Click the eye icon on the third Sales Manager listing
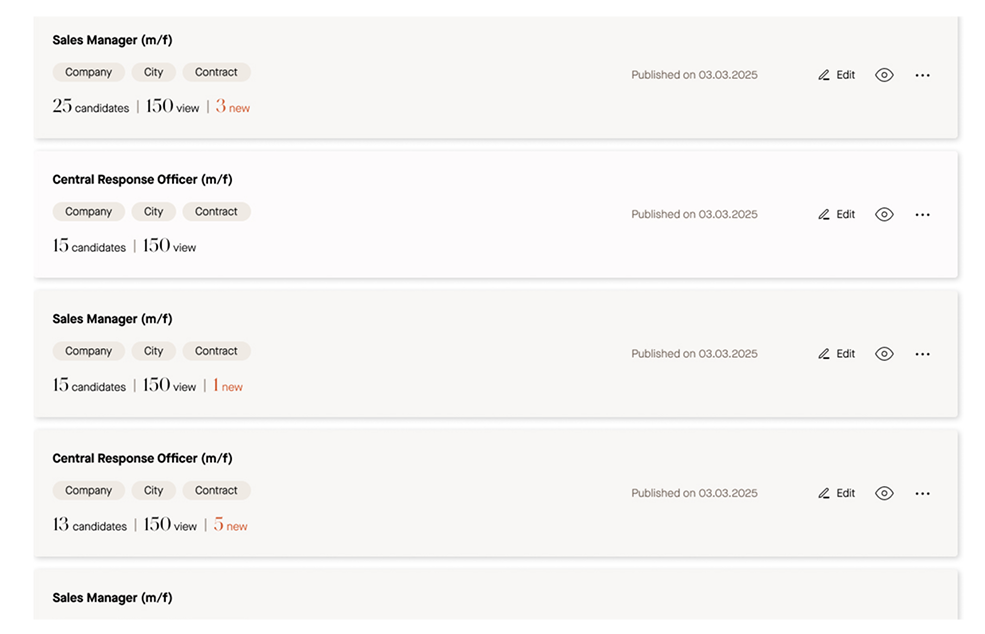The height and width of the screenshot is (634, 985). 884,353
